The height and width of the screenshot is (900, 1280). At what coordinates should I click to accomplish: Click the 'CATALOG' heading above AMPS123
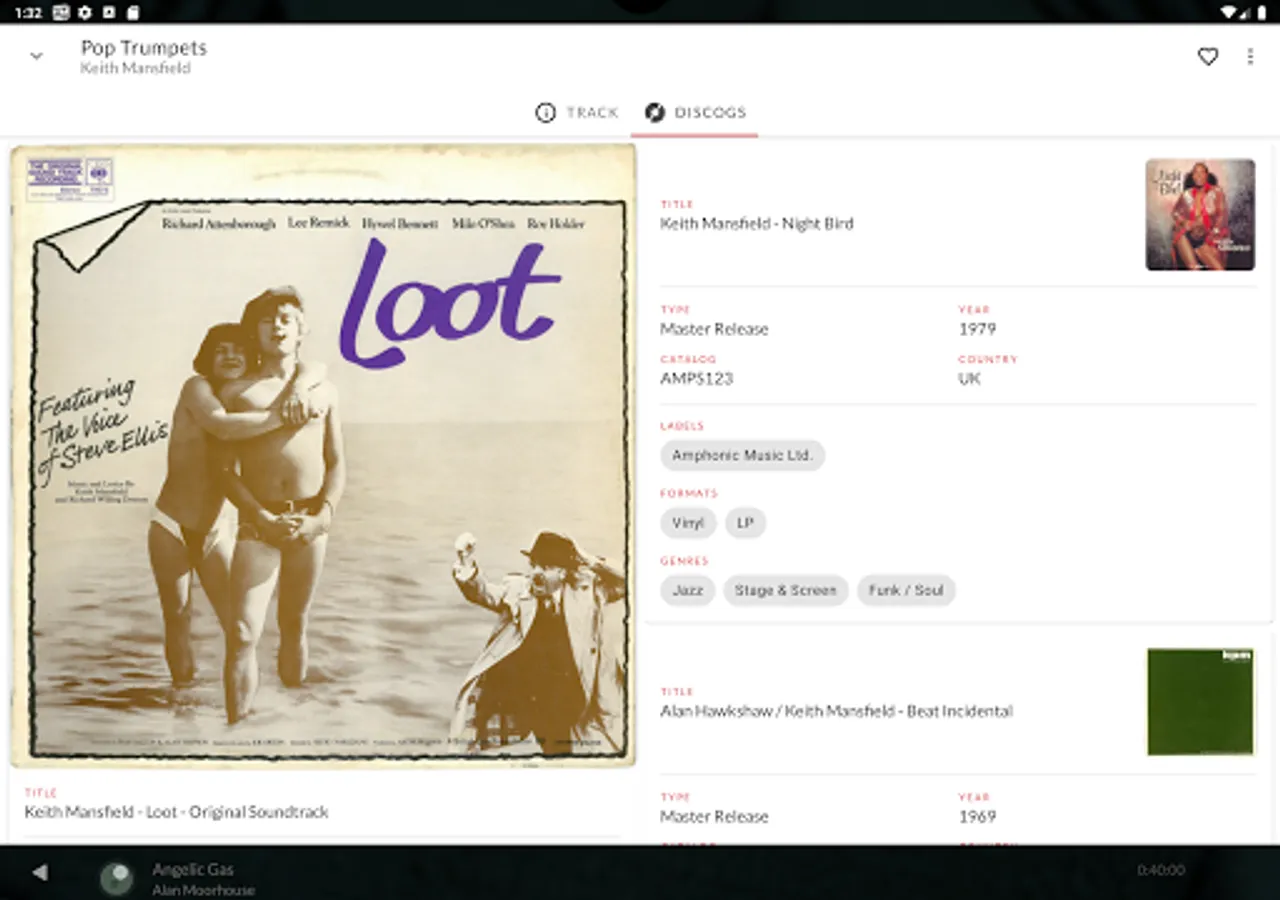pos(688,359)
